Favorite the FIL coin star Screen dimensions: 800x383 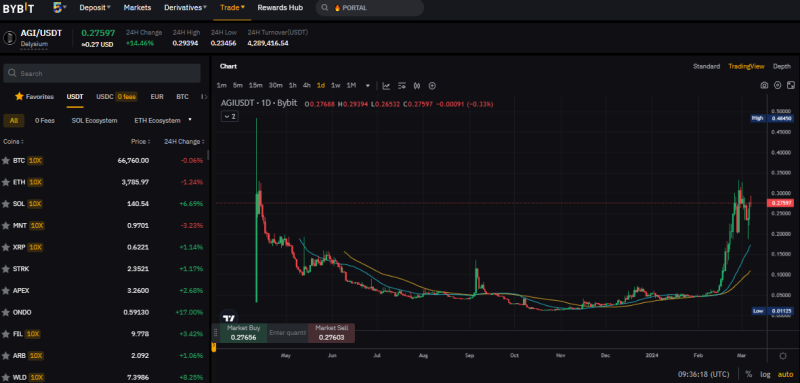point(6,334)
